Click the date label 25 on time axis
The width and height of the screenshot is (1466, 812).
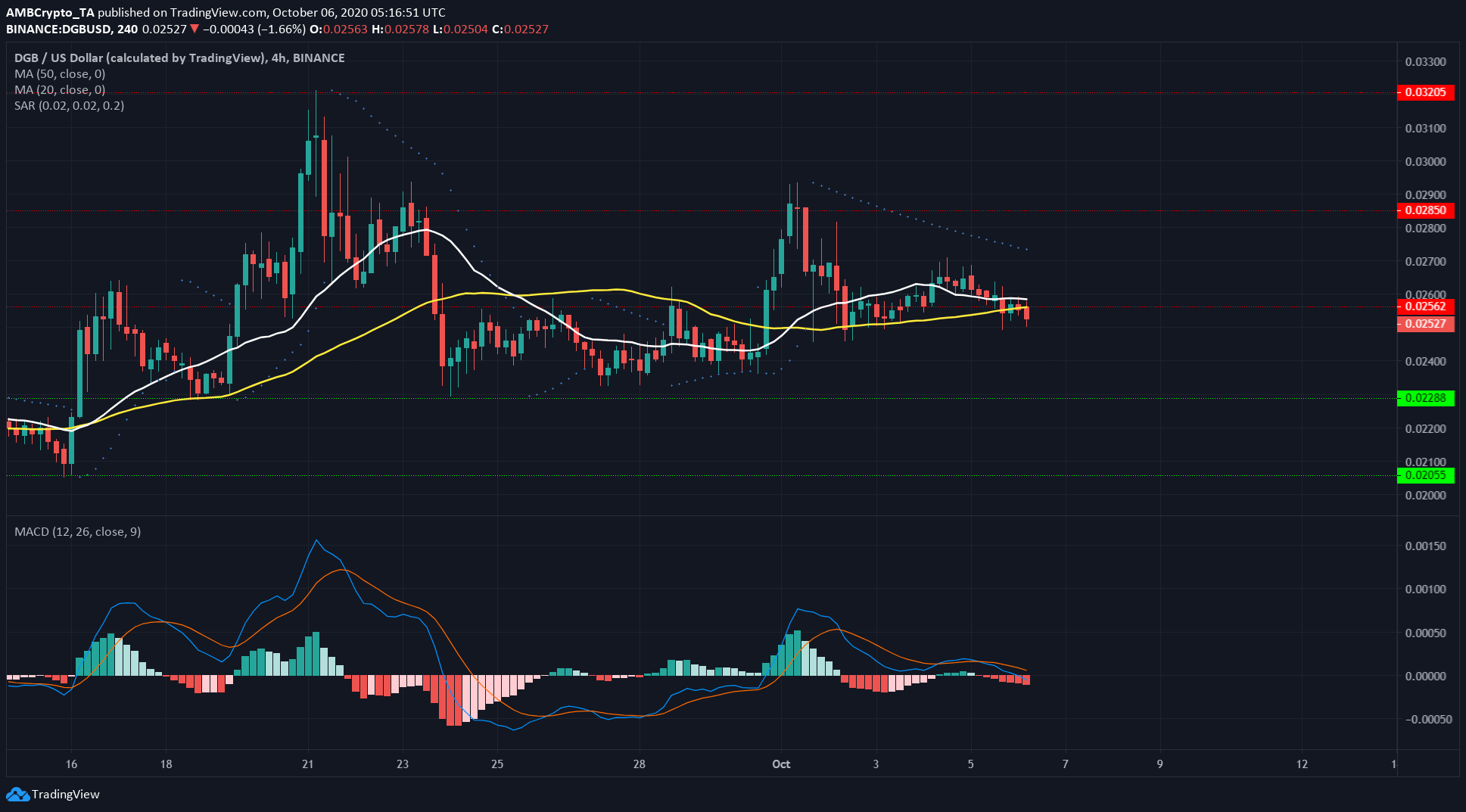coord(497,764)
